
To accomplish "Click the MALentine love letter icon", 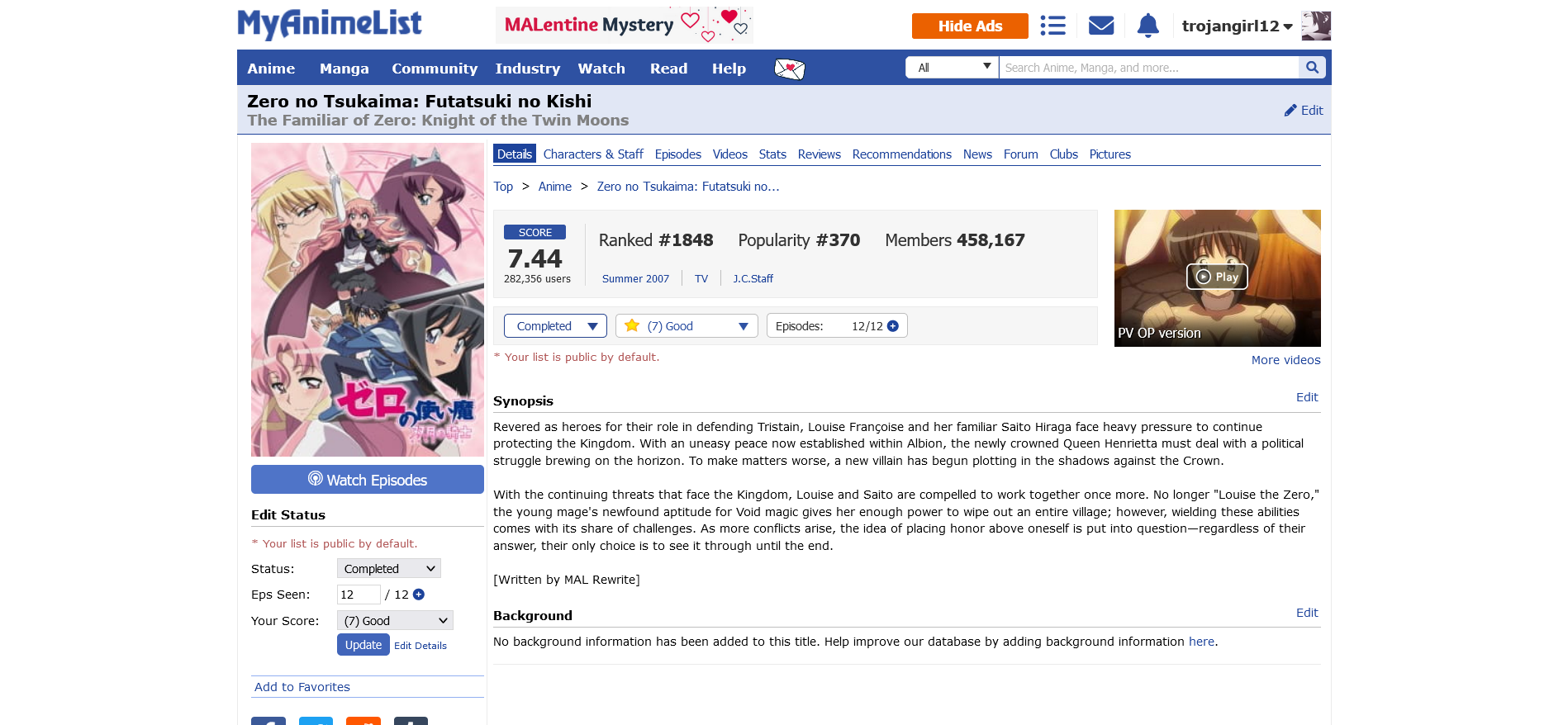I will 789,69.
